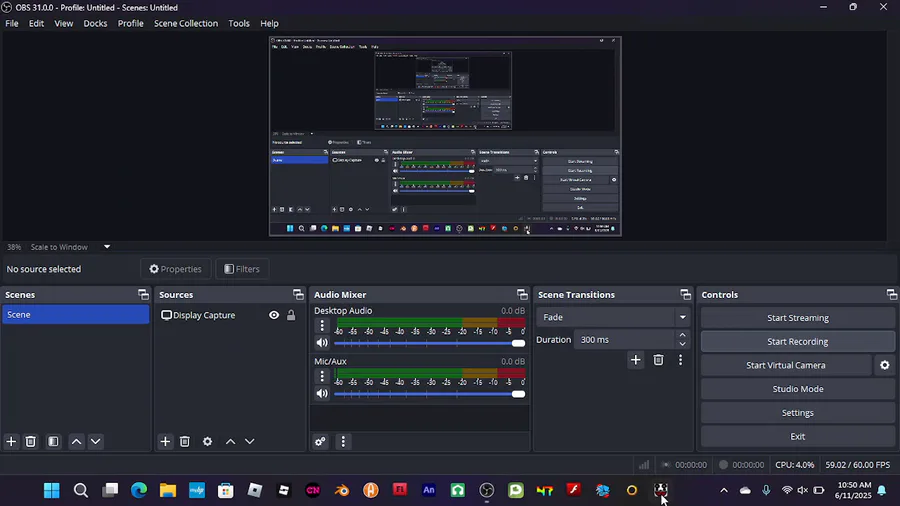Open Desktop Audio options three dots
Image resolution: width=900 pixels, height=506 pixels.
click(322, 326)
